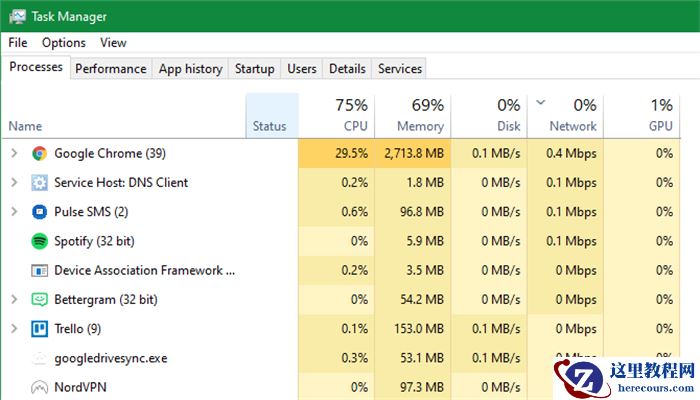Expand the Trello (9) process group

coord(14,329)
